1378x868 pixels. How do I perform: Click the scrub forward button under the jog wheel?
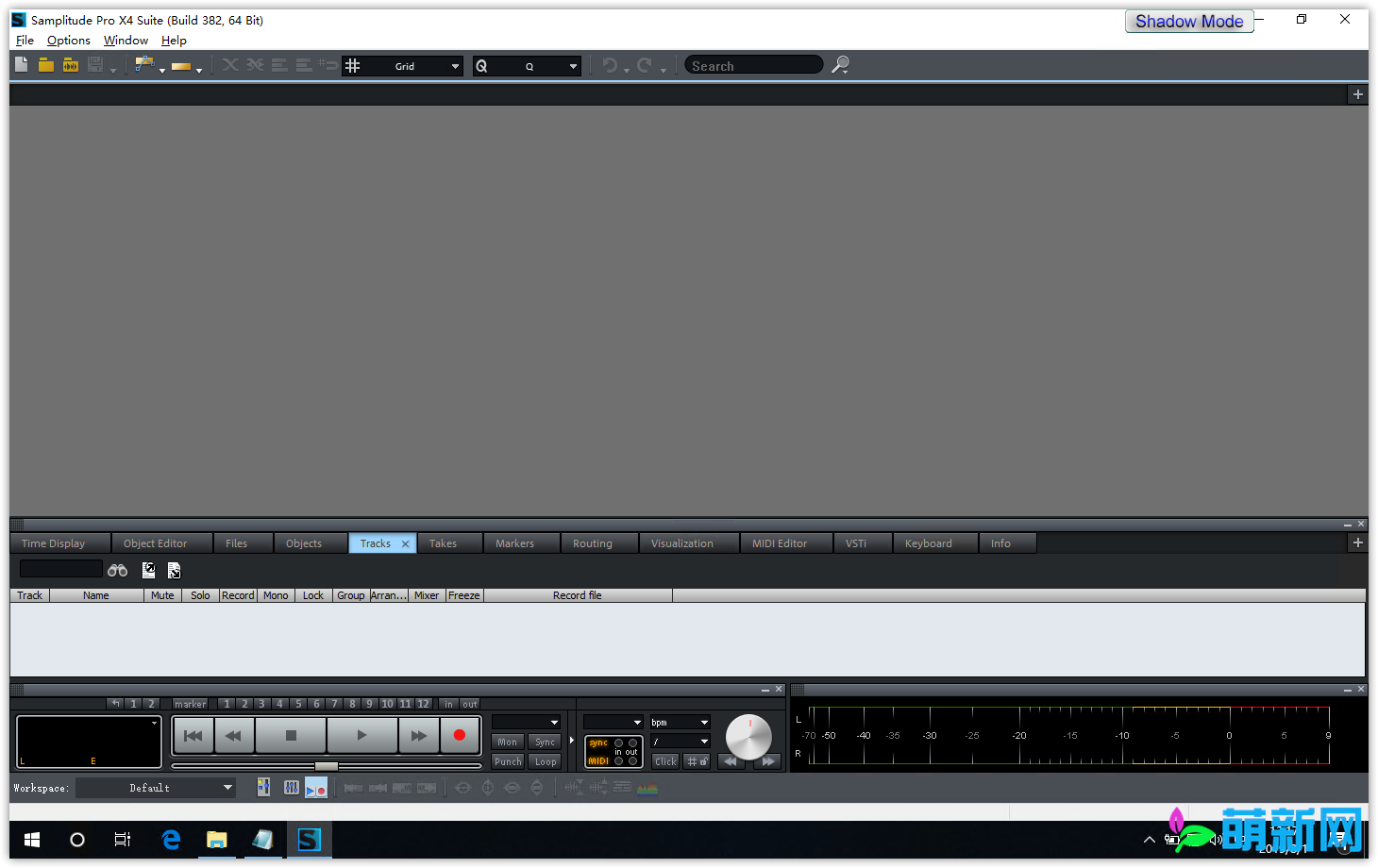768,761
